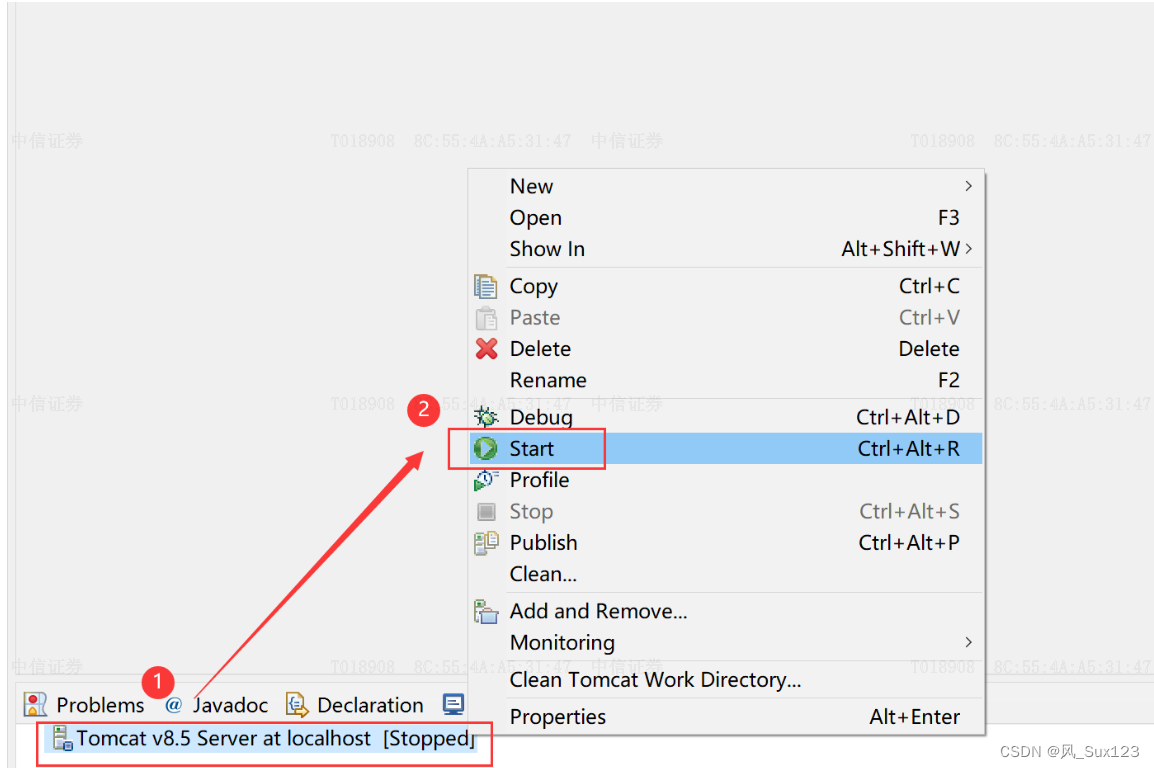Click the Tomcat server icon
The width and height of the screenshot is (1154, 768).
[x=63, y=738]
